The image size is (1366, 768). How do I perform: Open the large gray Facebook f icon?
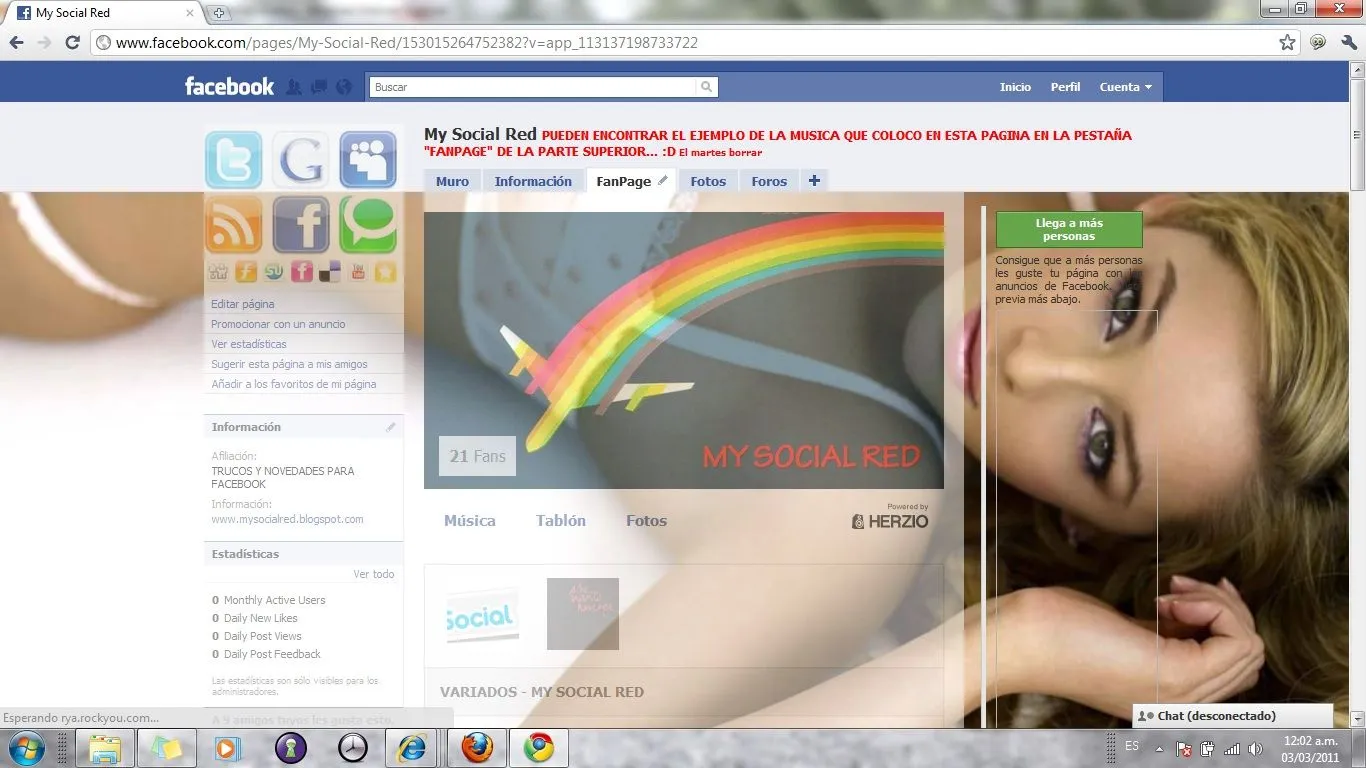click(301, 225)
